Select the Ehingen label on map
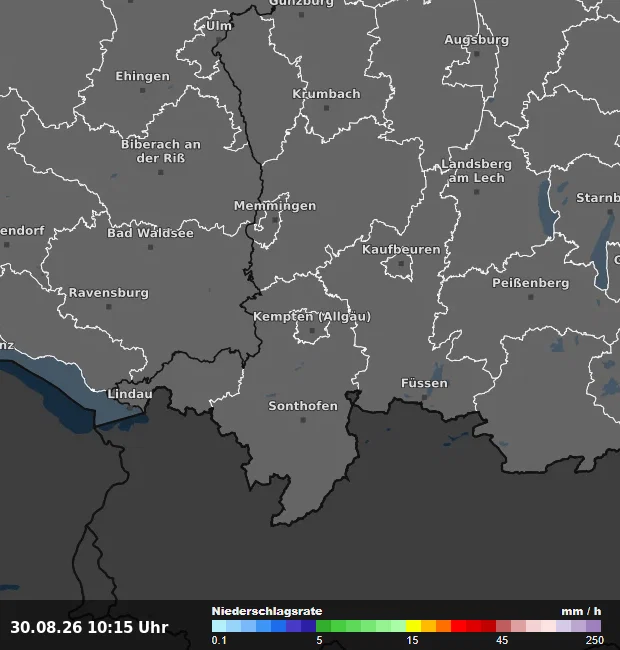The width and height of the screenshot is (620, 650). pos(143,76)
